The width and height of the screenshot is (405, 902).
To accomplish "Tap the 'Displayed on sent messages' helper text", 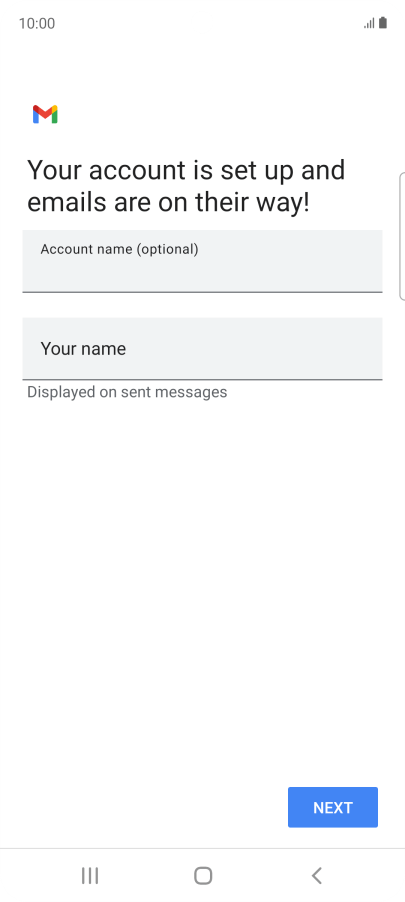I will [x=127, y=392].
